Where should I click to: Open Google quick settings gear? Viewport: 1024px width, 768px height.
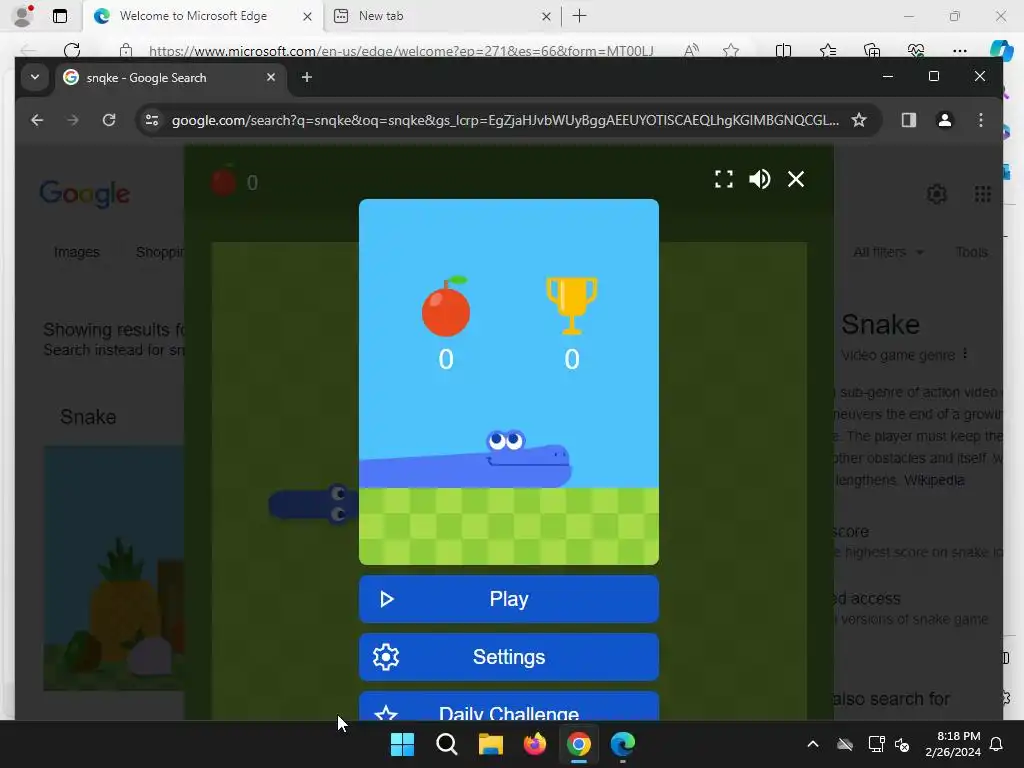[936, 194]
